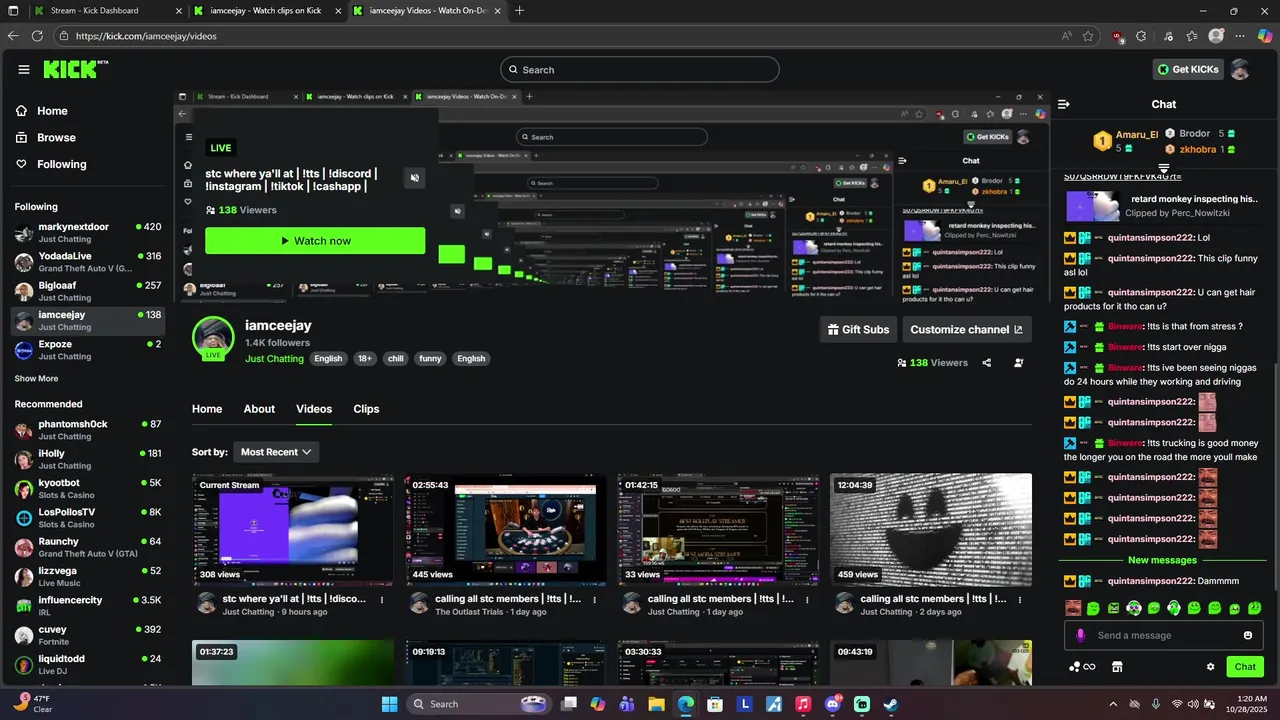Screen dimensions: 1280x720
Task: Switch to 'Stream - Kick Dashboard' browser tab
Action: (x=108, y=11)
